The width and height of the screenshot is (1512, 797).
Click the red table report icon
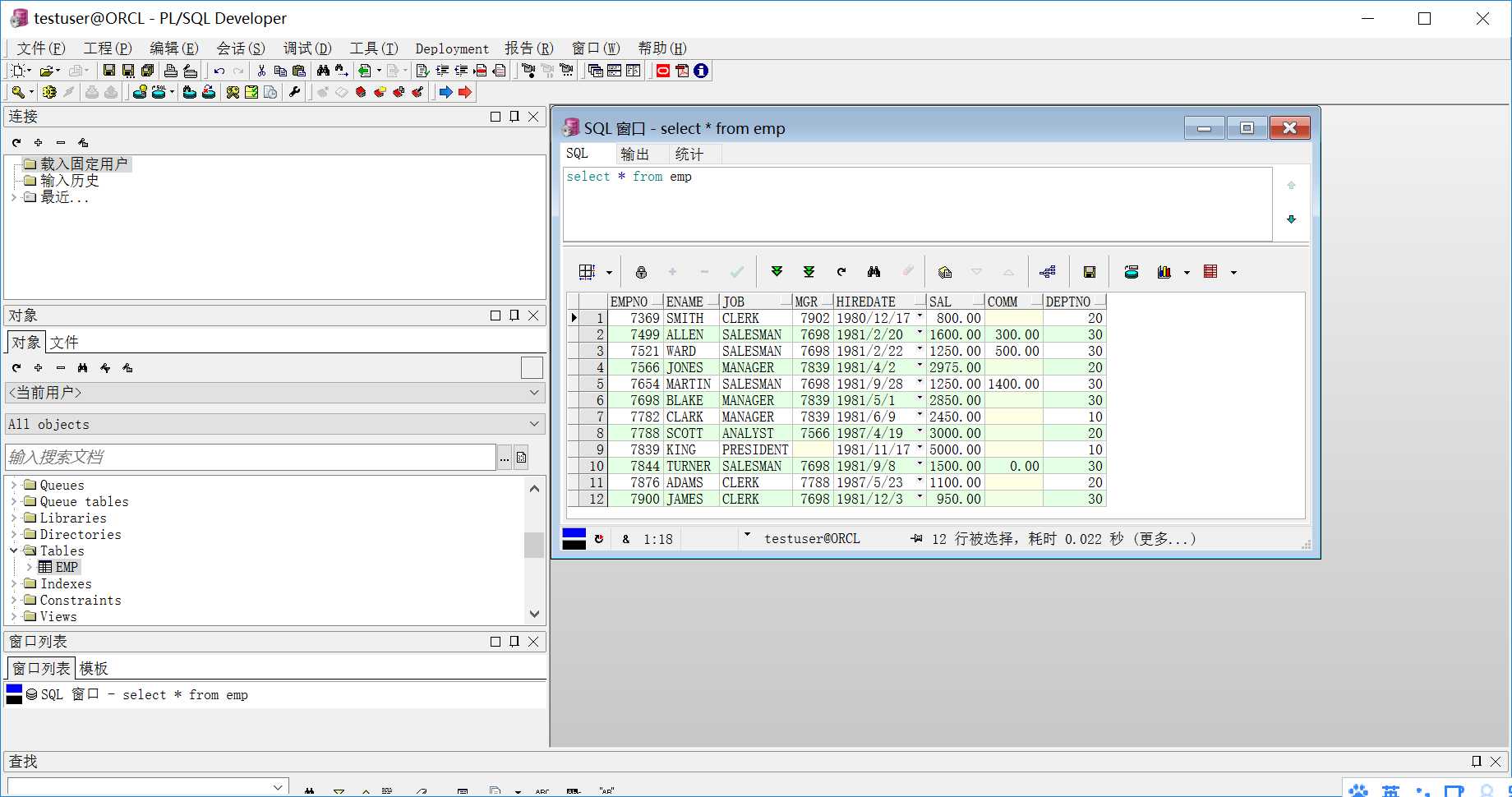(1210, 272)
